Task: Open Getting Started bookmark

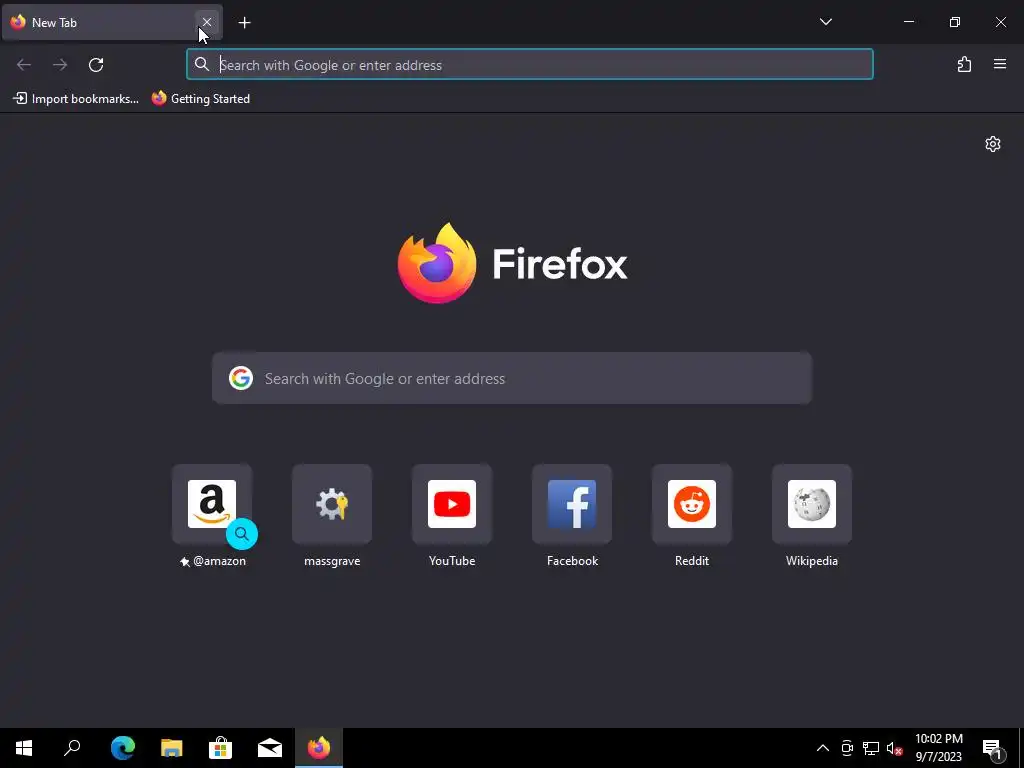Action: (200, 99)
